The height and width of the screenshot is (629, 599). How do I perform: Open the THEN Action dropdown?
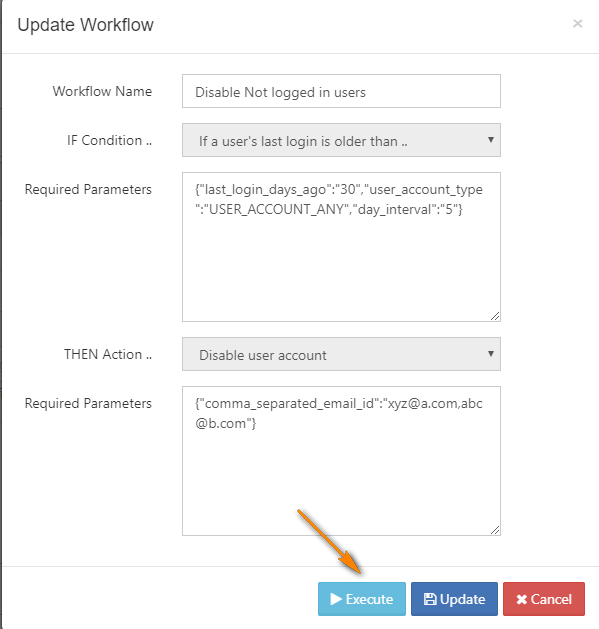(x=341, y=354)
